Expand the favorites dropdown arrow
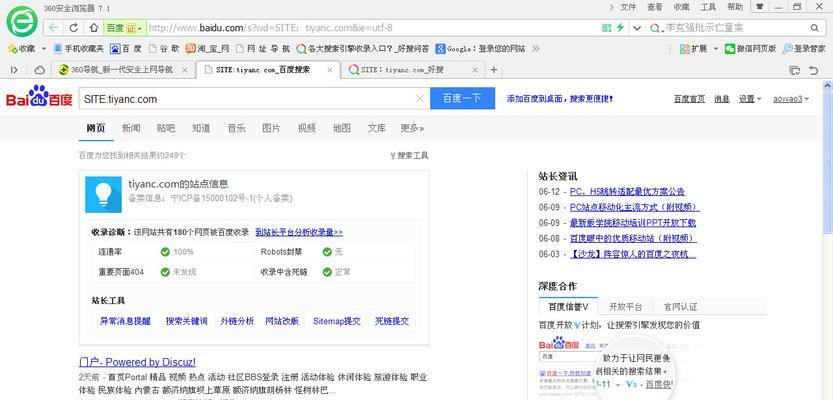 (44, 48)
